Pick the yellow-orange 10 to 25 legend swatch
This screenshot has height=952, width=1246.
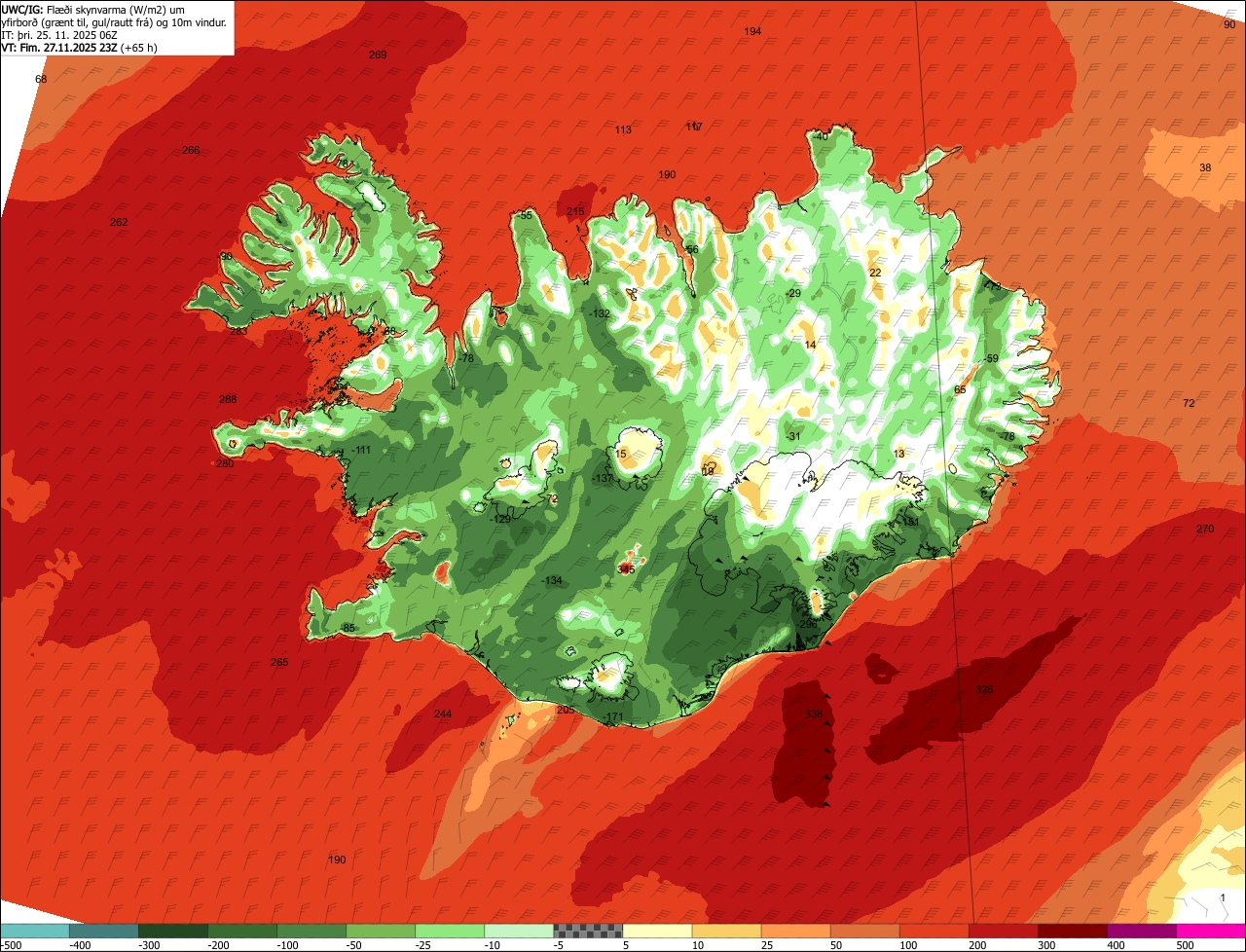(x=726, y=931)
